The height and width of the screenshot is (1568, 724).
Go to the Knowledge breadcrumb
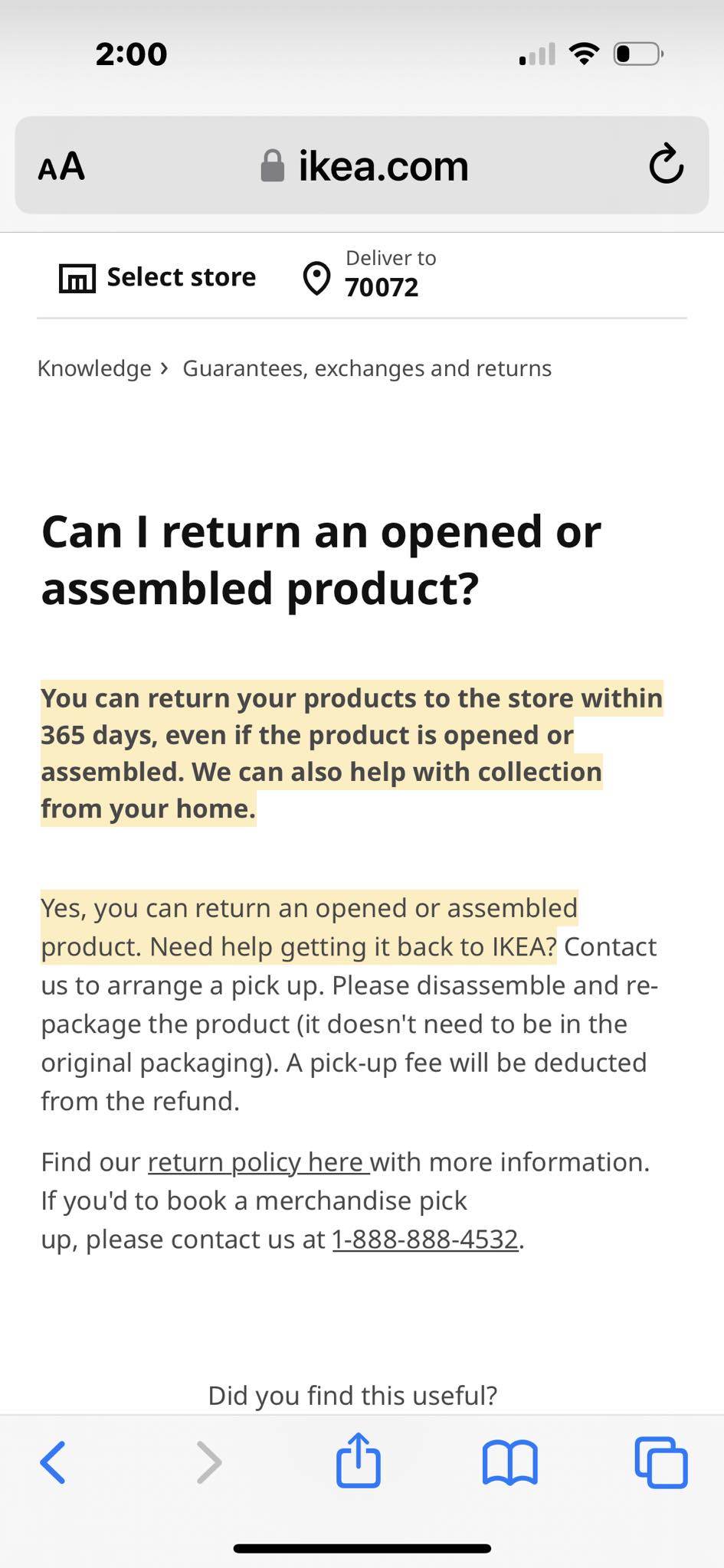tap(94, 368)
